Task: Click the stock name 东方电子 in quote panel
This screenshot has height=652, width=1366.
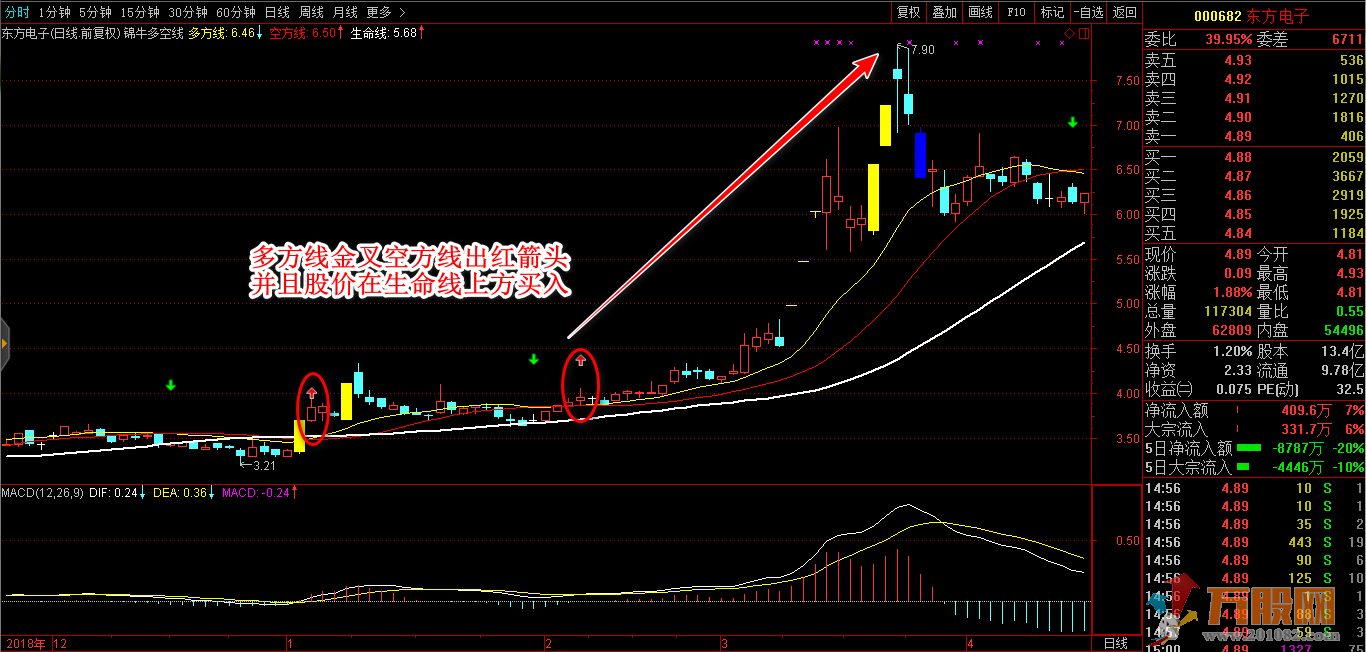Action: [1277, 16]
